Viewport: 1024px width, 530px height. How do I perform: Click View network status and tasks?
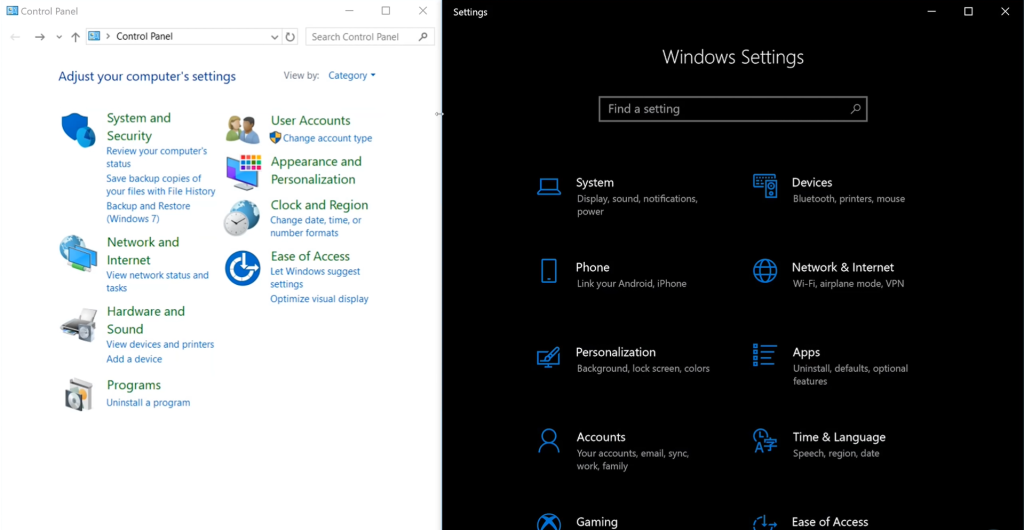pos(157,281)
